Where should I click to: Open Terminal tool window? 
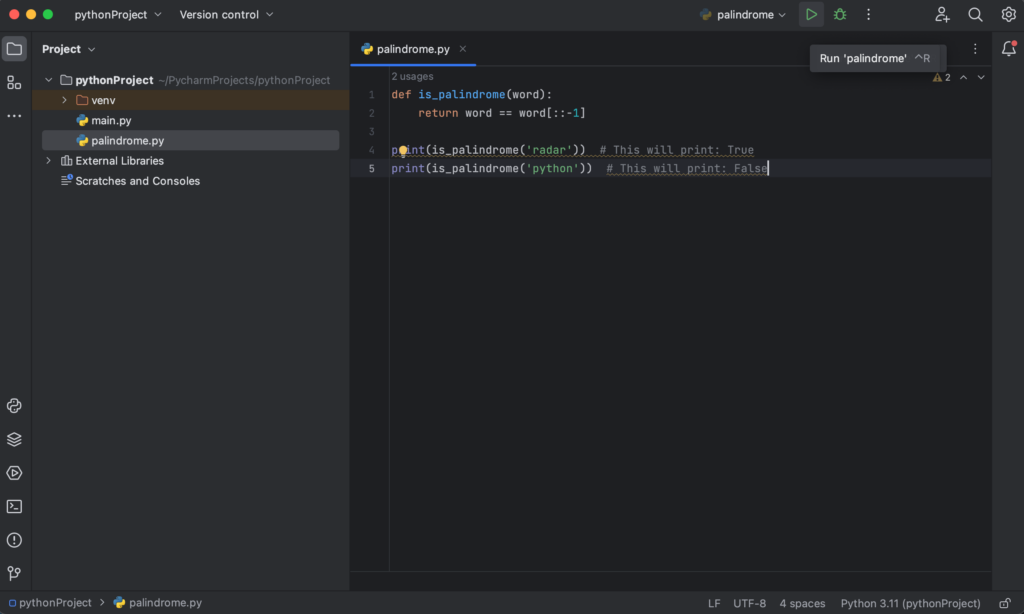(14, 507)
